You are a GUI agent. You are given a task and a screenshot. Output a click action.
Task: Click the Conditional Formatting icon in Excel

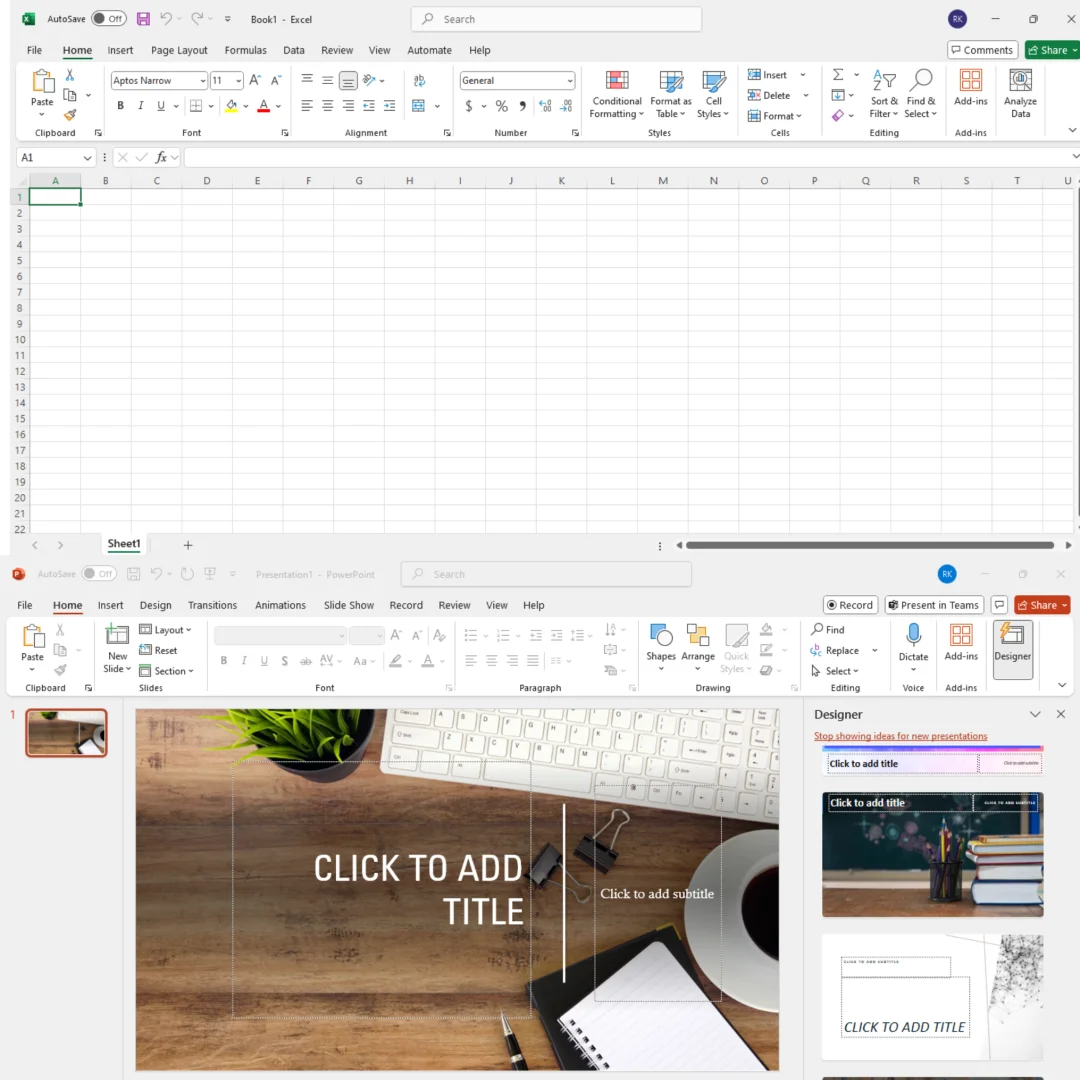(617, 83)
